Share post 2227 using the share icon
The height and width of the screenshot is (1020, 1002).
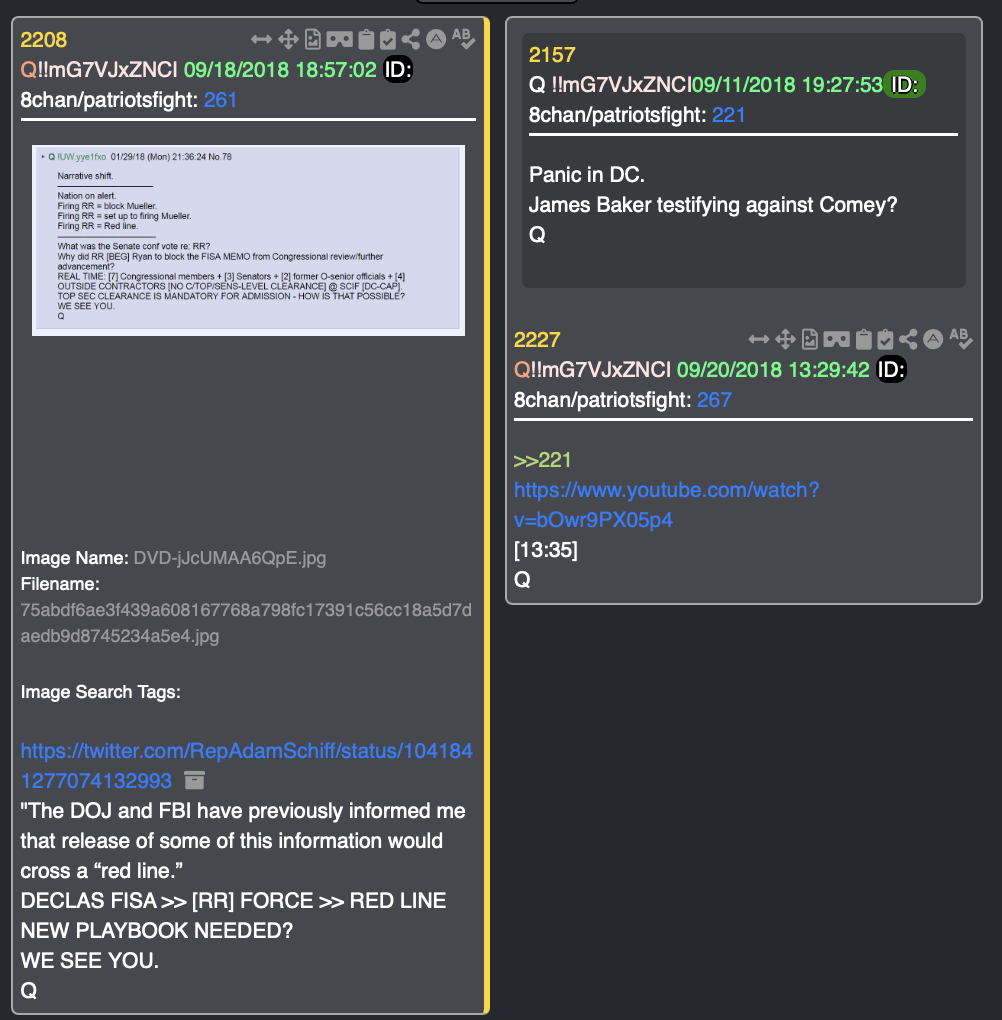coord(908,340)
